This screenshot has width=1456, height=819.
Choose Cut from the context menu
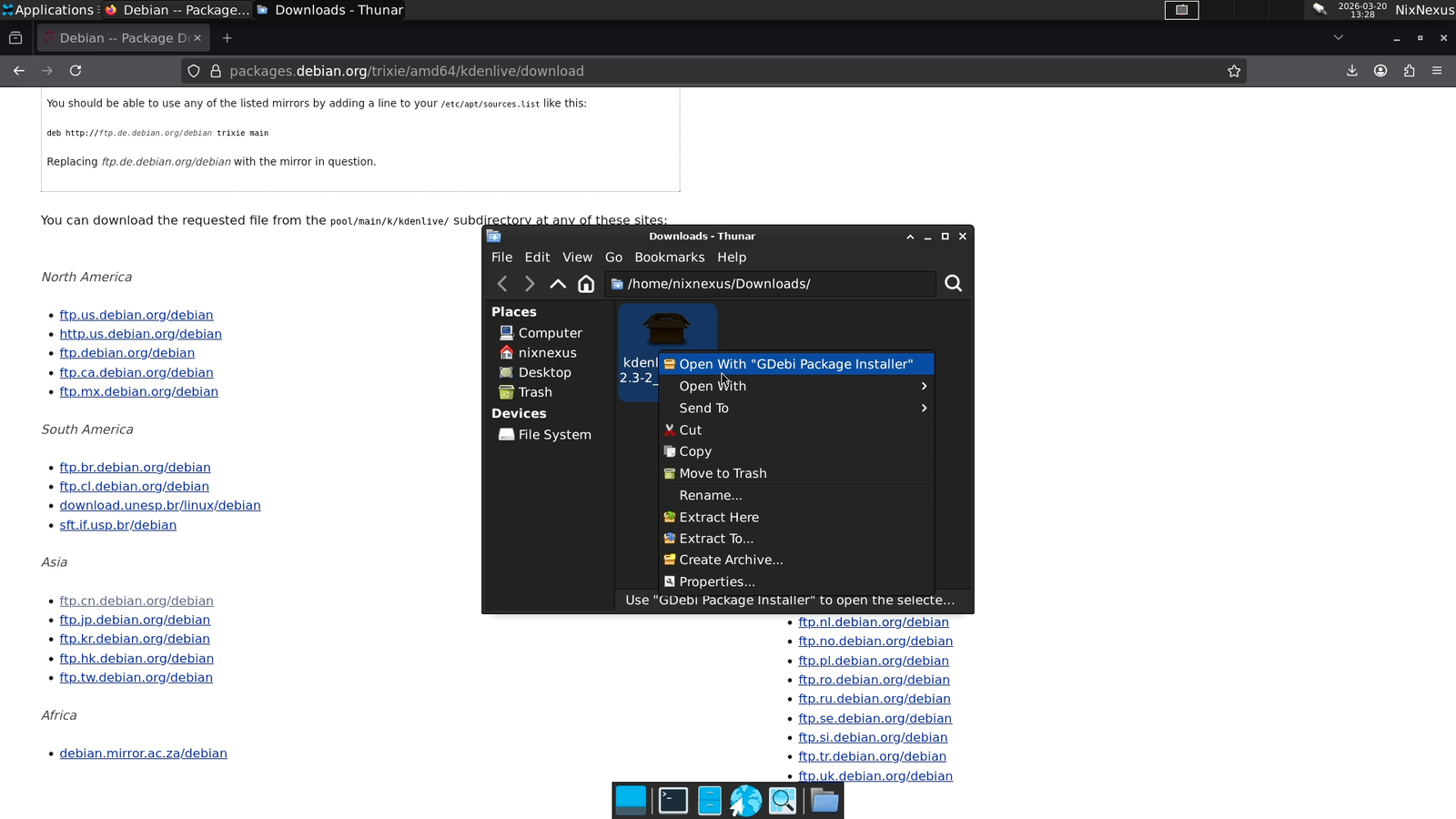(x=796, y=430)
